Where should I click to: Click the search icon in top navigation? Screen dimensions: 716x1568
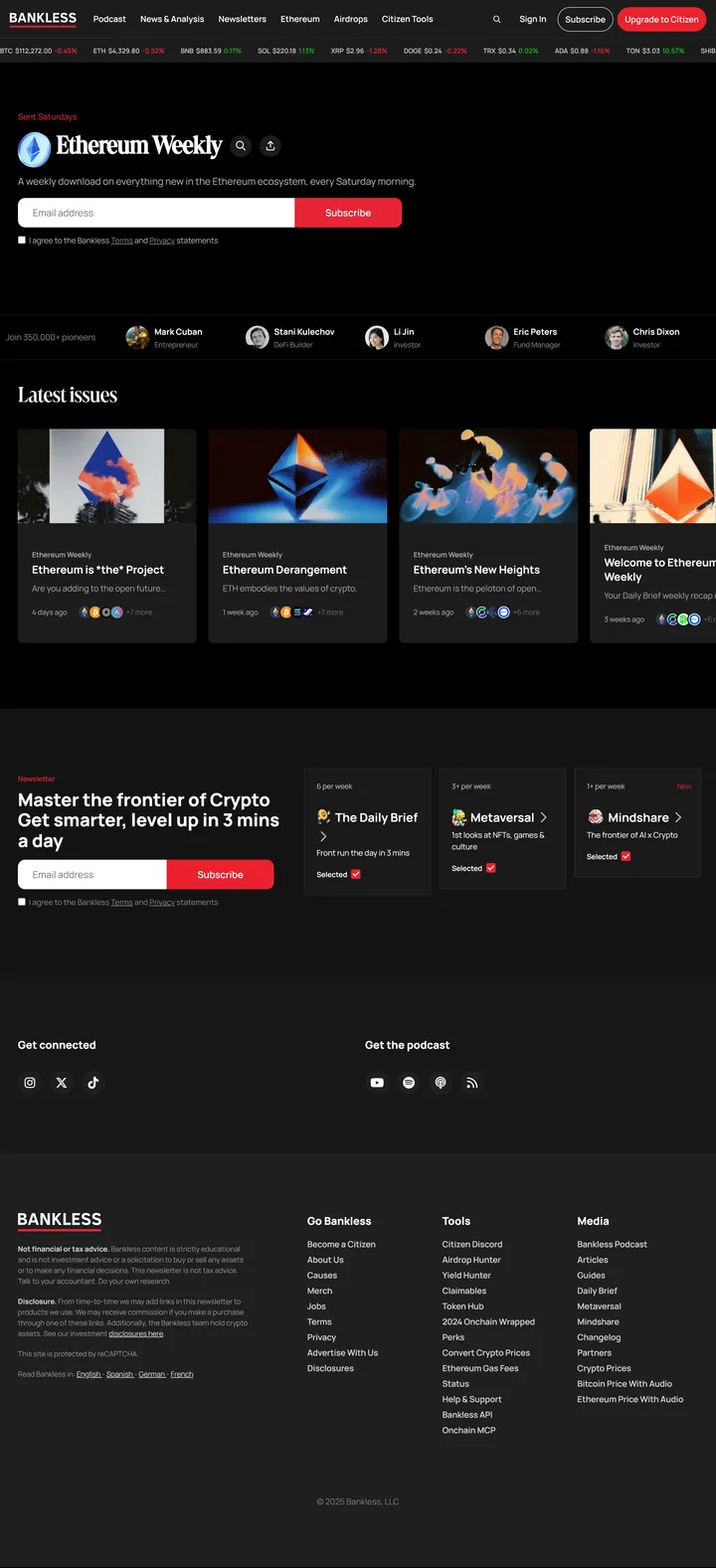coord(496,19)
